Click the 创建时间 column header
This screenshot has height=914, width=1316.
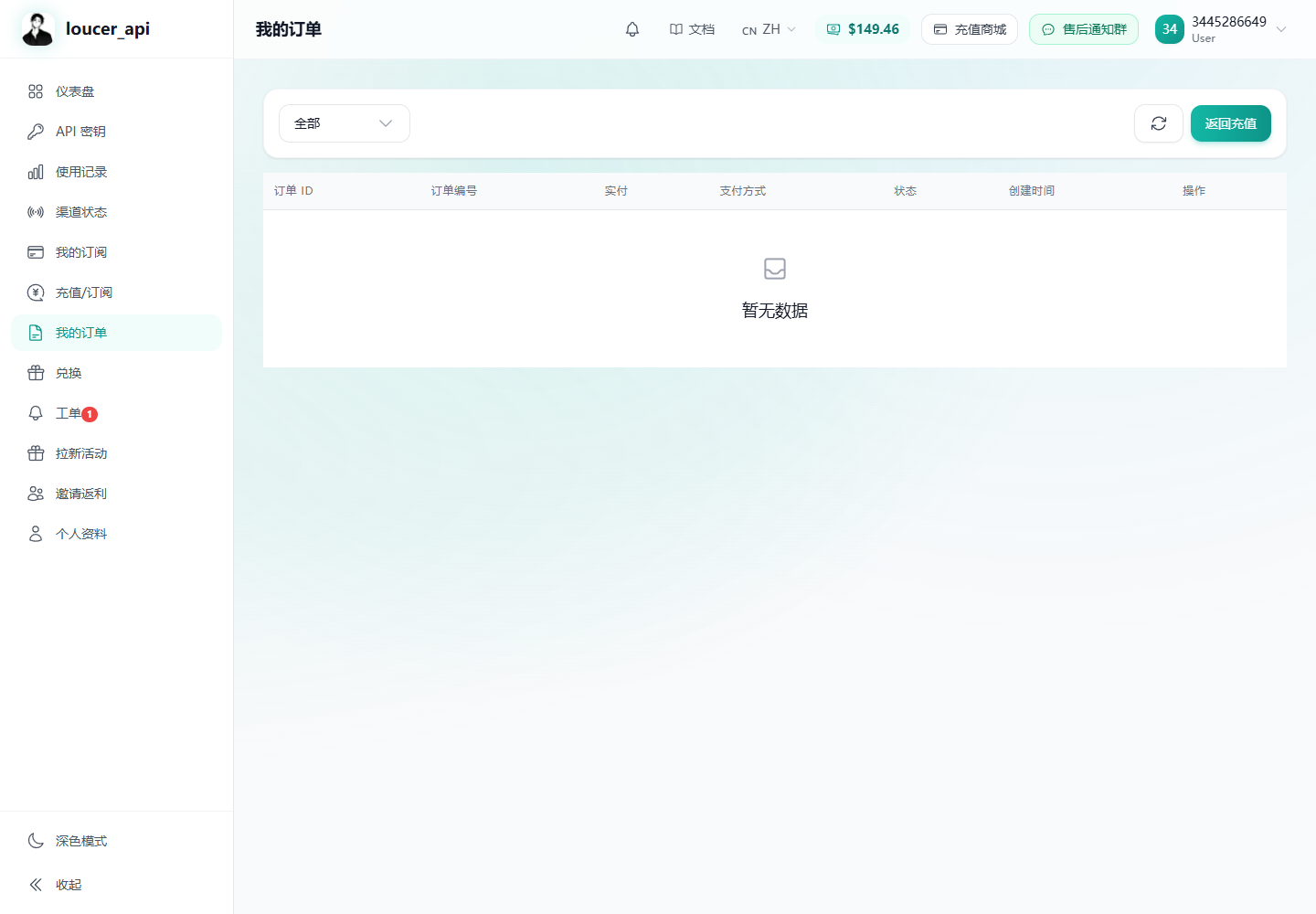(1032, 191)
